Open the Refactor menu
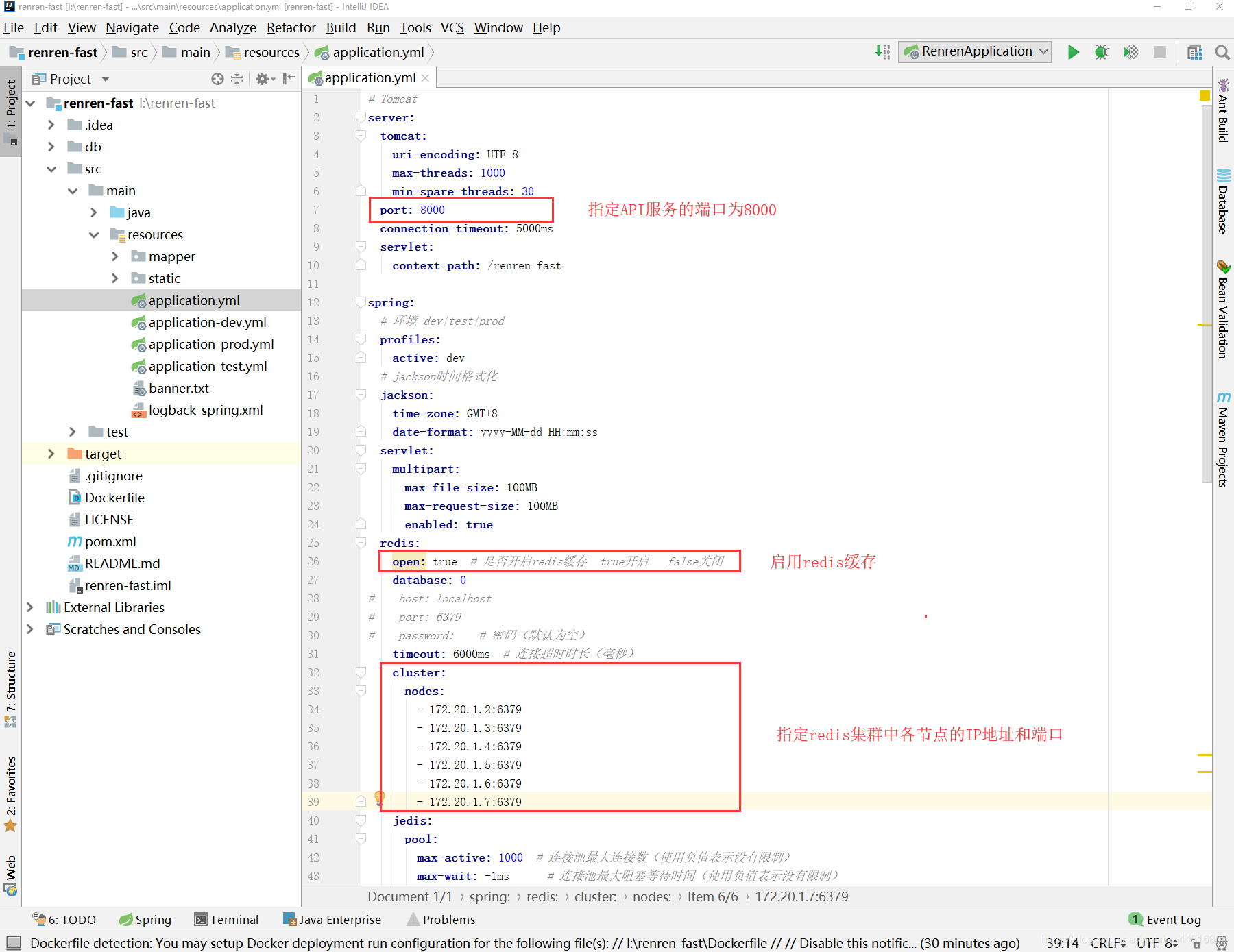The image size is (1234, 952). 291,27
